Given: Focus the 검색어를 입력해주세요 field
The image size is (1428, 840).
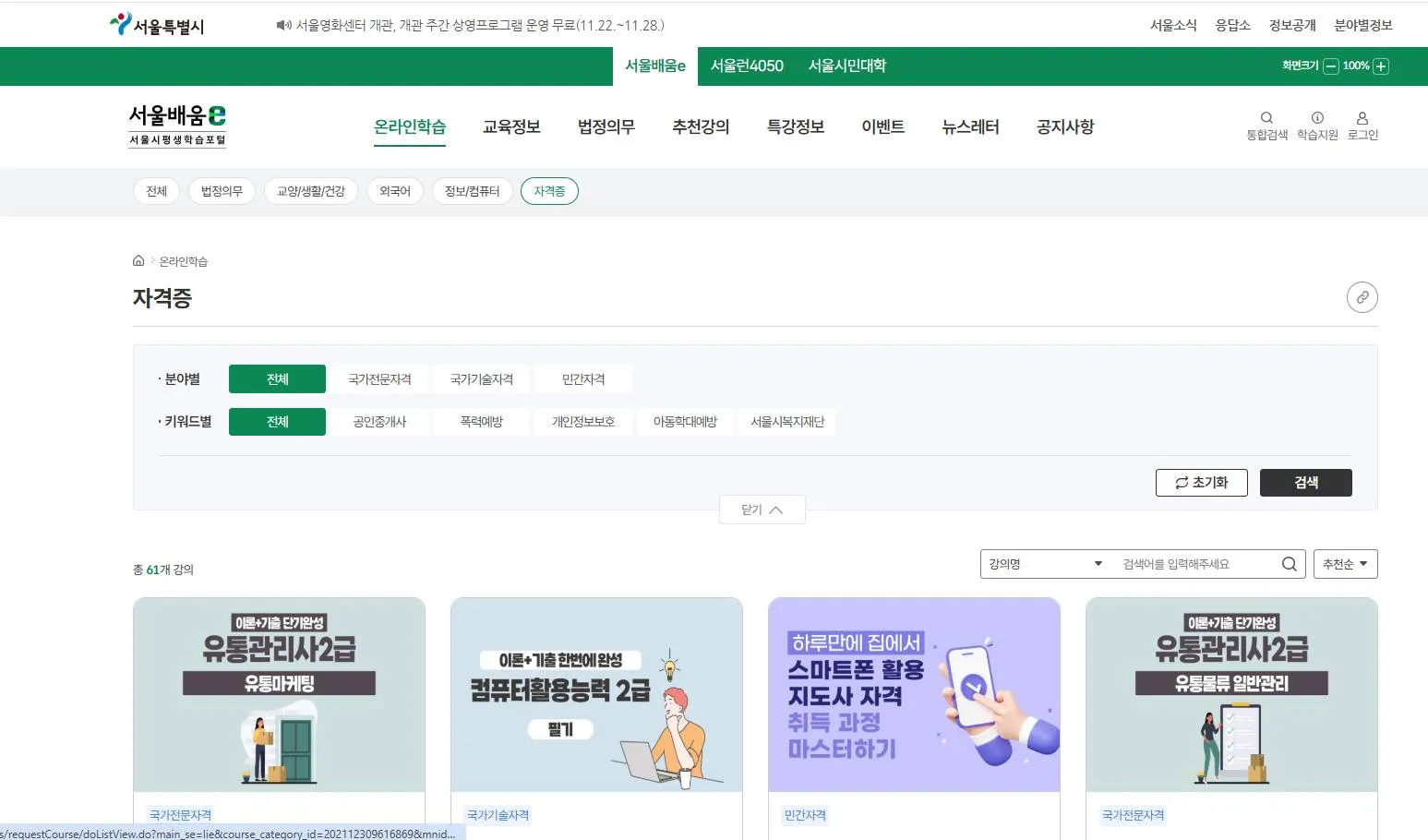Looking at the screenshot, I should pyautogui.click(x=1195, y=564).
